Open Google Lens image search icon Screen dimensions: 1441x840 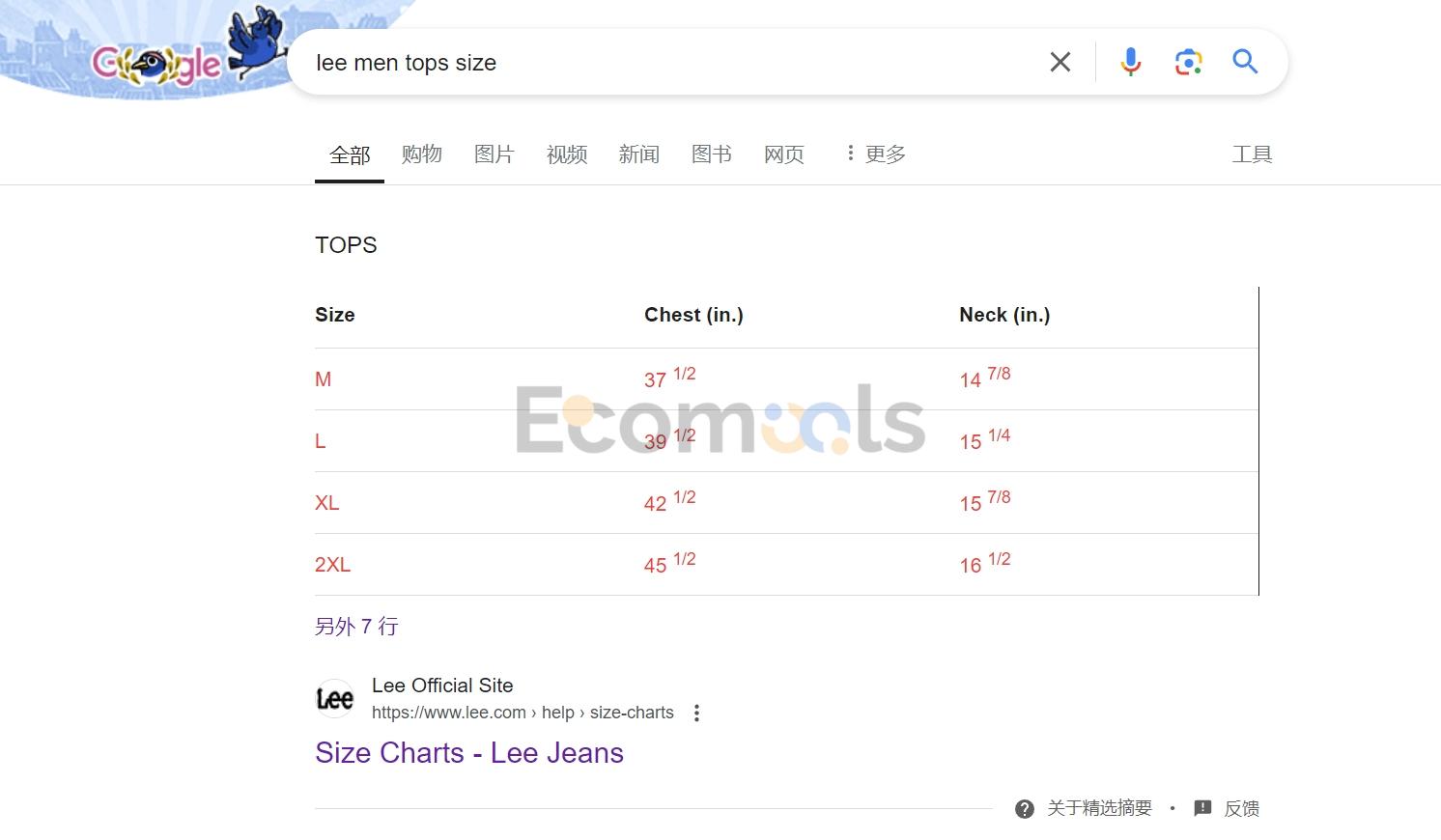pos(1188,62)
